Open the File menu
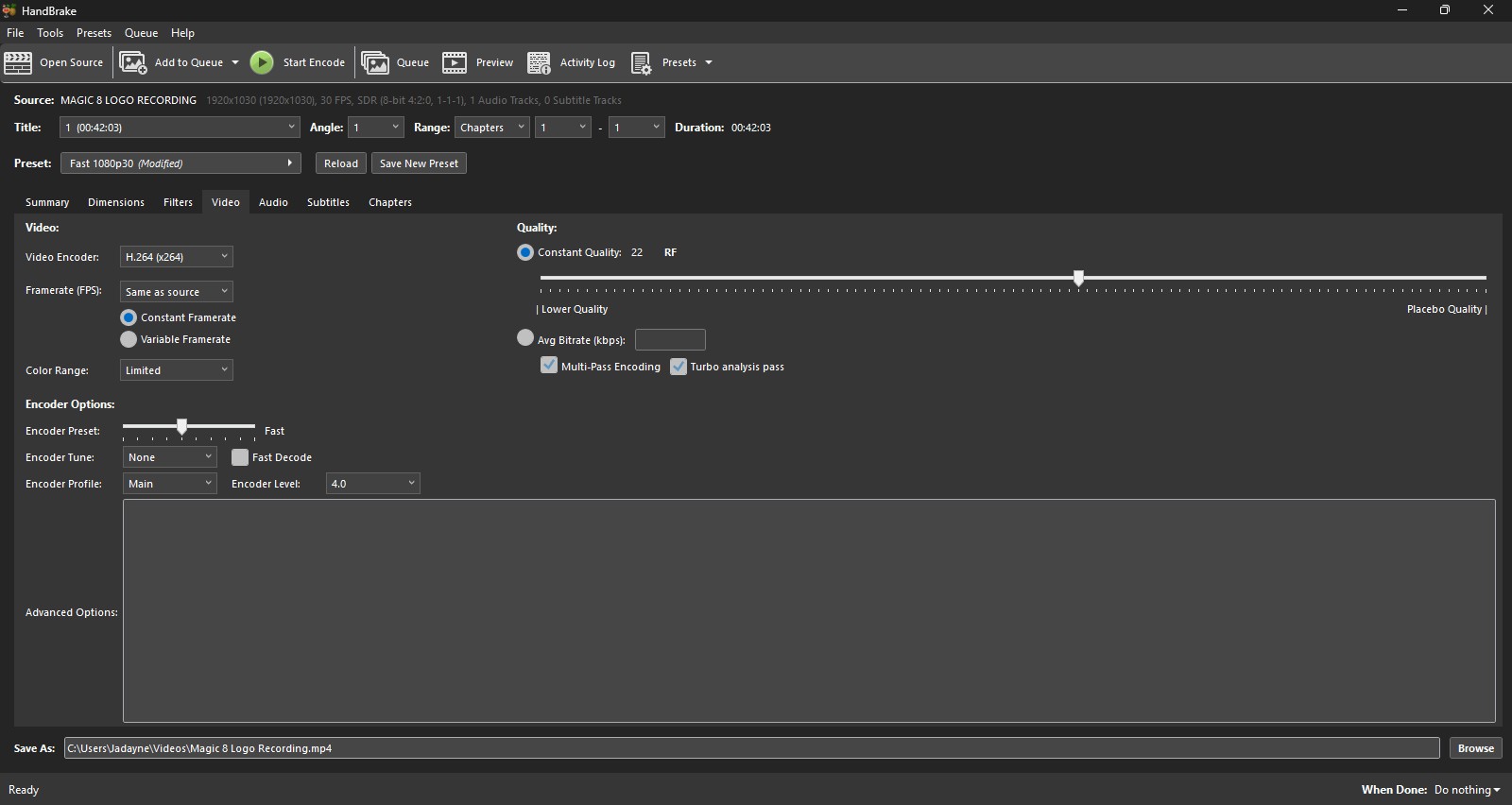 [x=15, y=33]
